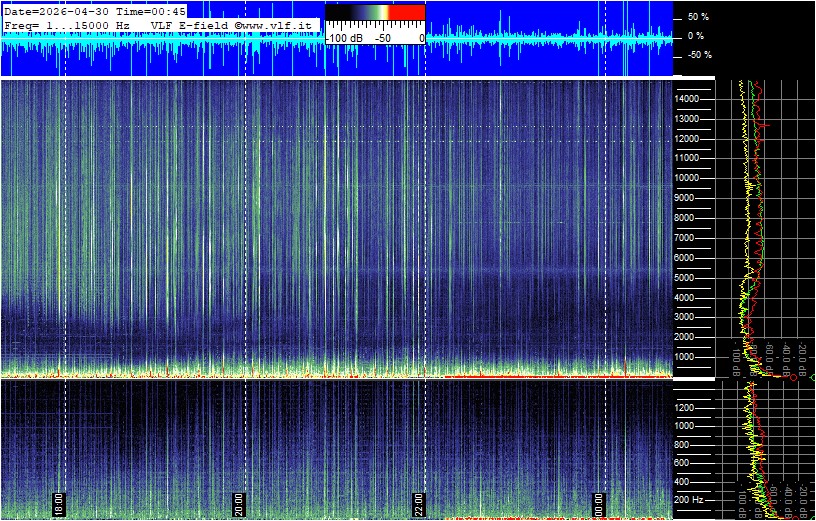
Task: Click the 18:00 time marker label
Action: [x=59, y=503]
